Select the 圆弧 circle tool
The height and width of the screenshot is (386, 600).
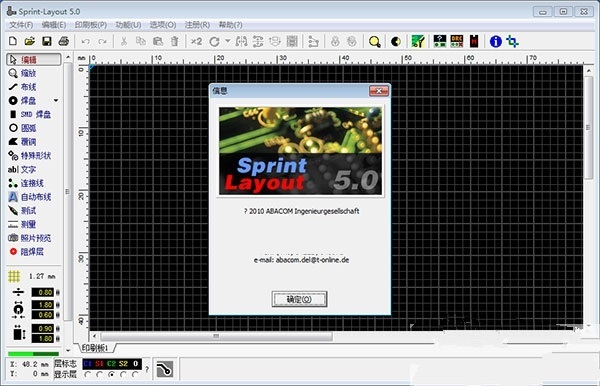[x=23, y=128]
